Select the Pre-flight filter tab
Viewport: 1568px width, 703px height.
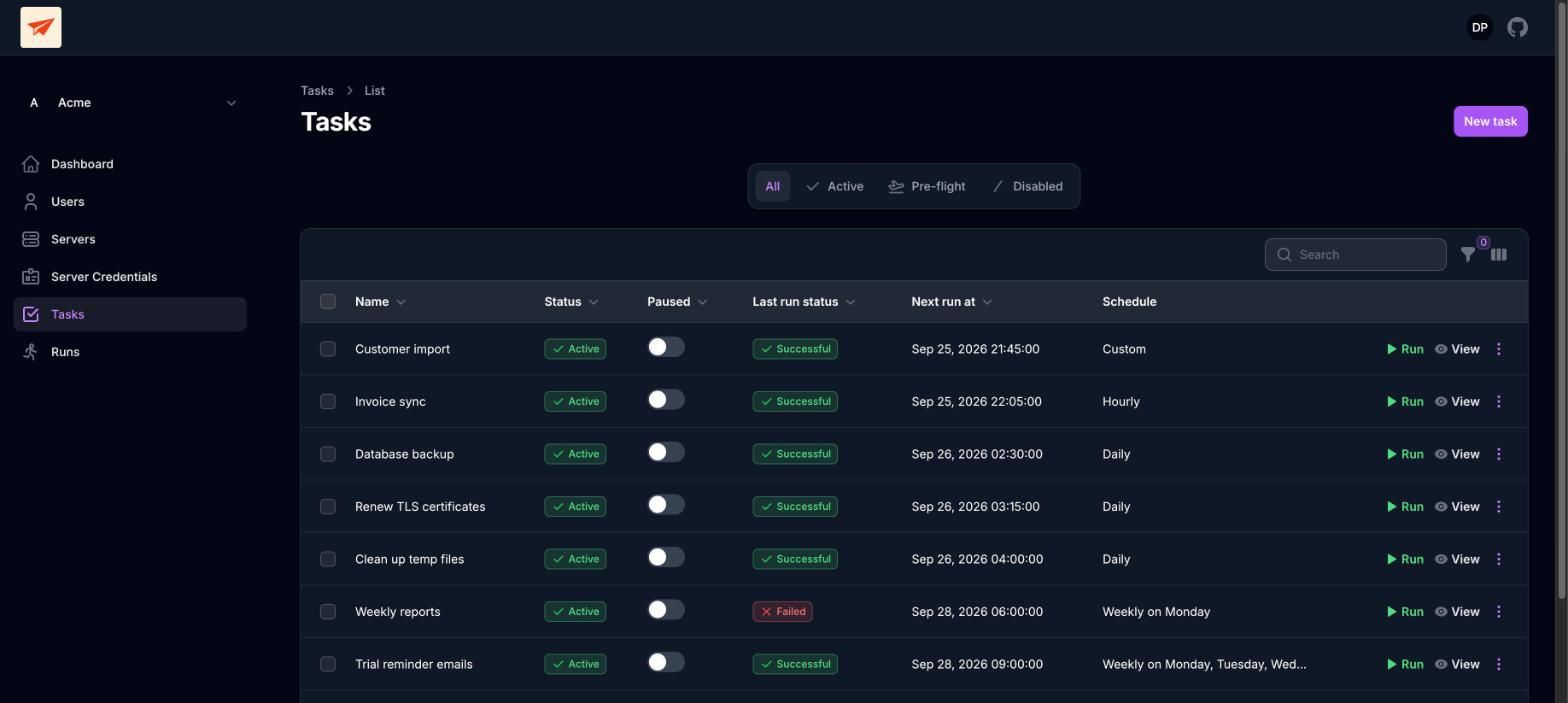[x=927, y=186]
